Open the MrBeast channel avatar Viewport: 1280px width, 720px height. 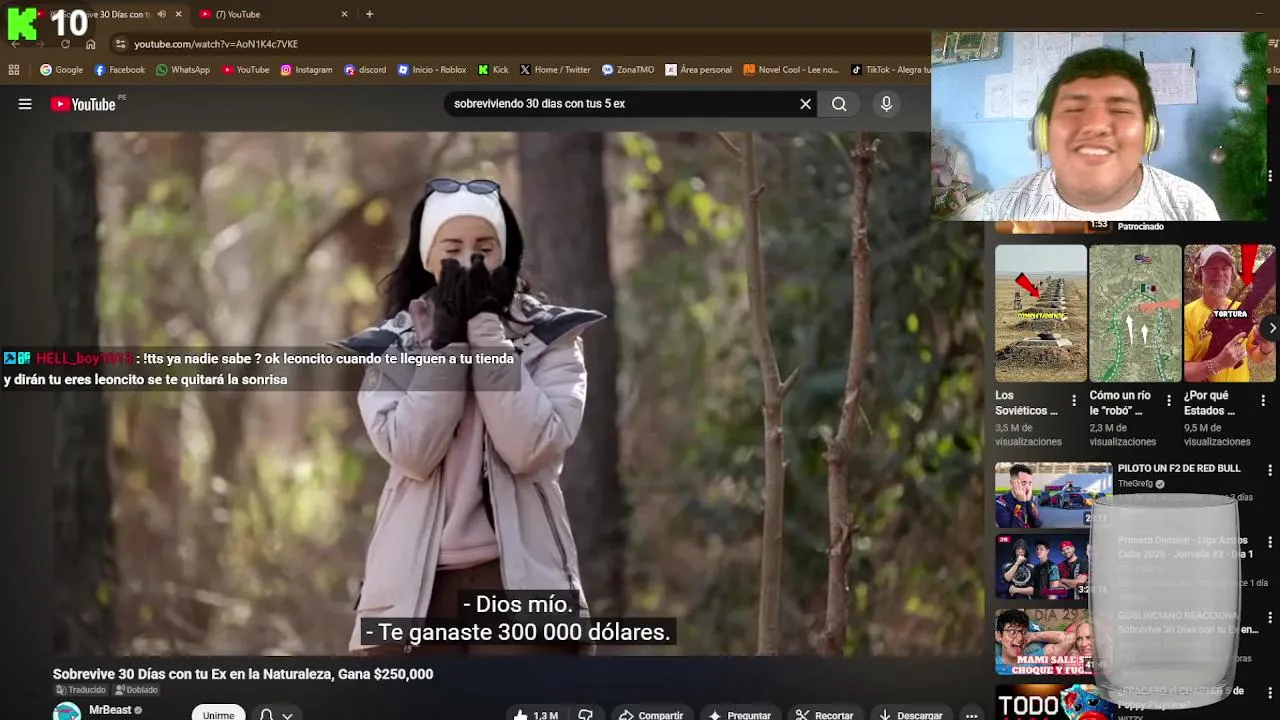(x=67, y=711)
